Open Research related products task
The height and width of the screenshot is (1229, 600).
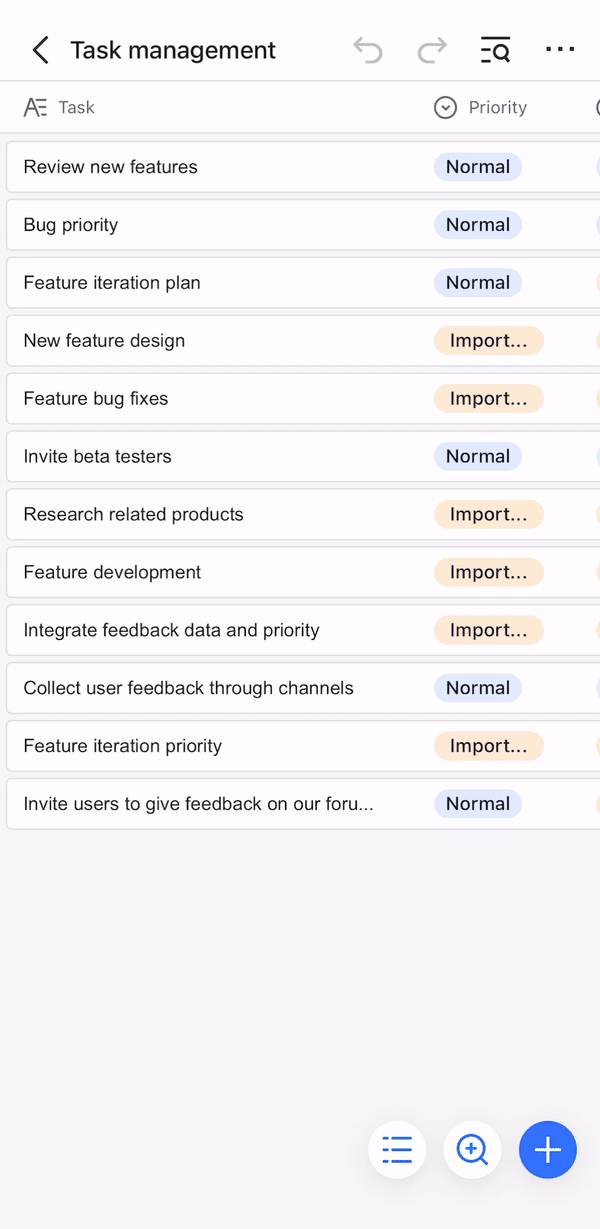[133, 515]
